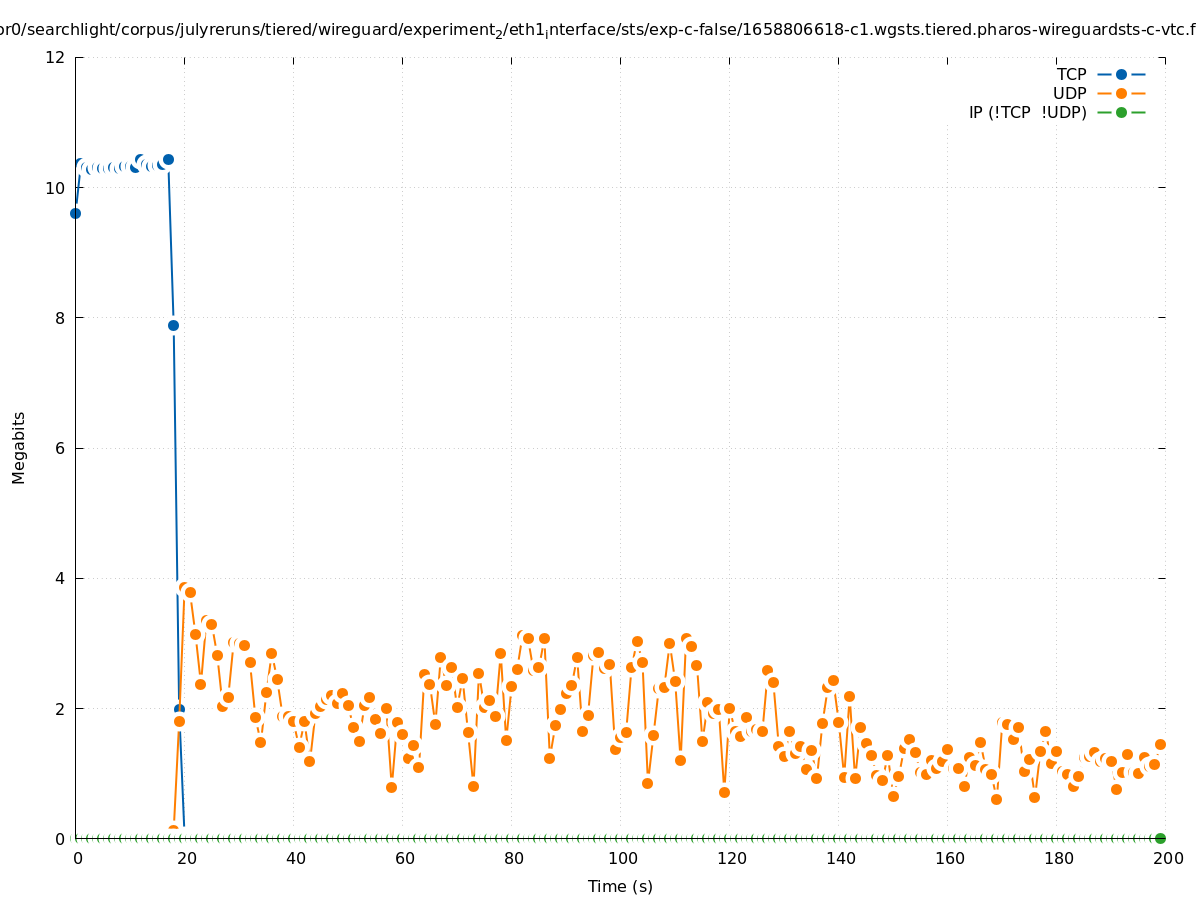Select the first TCP data point at time 0
This screenshot has height=900, width=1197.
coord(75,213)
